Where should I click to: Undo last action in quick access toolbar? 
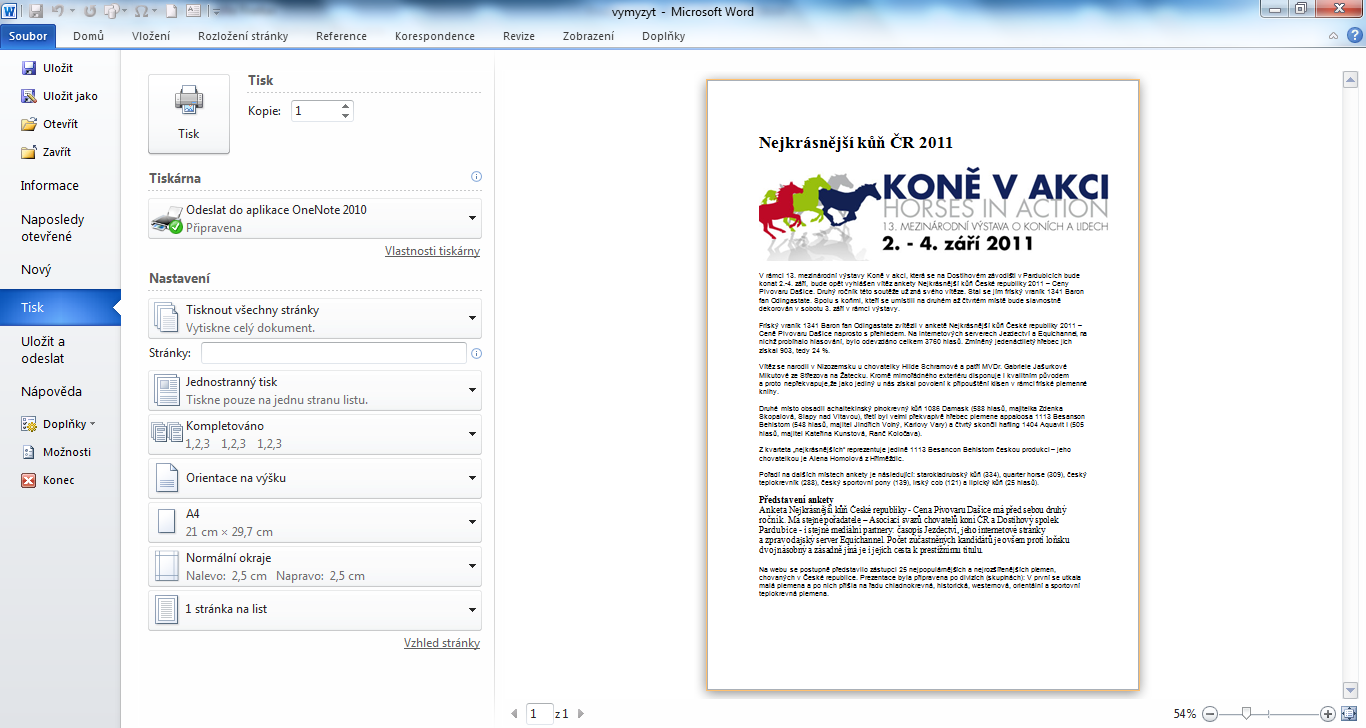(58, 12)
